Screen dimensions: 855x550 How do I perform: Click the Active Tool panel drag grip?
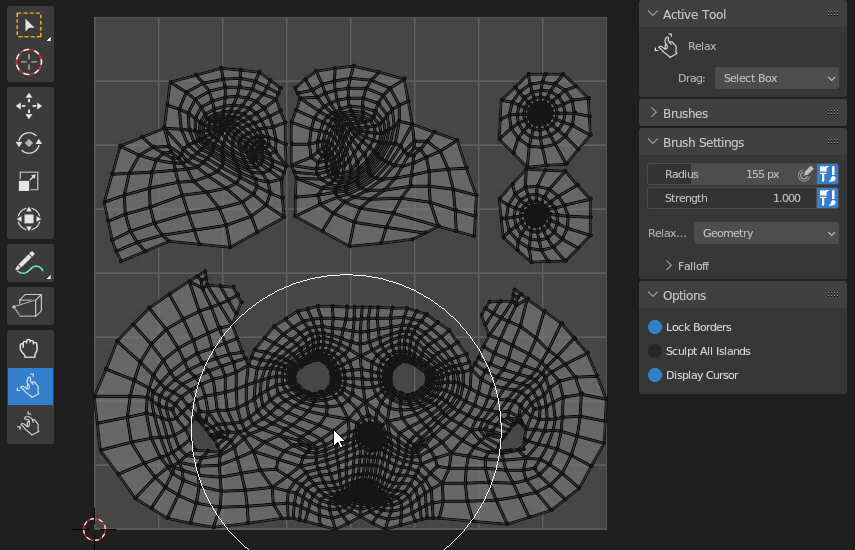tap(833, 14)
